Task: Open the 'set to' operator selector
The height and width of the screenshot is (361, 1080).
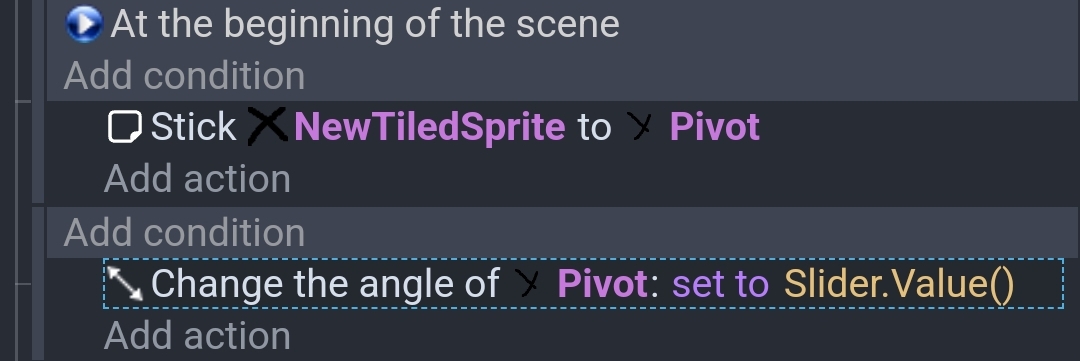Action: click(720, 284)
